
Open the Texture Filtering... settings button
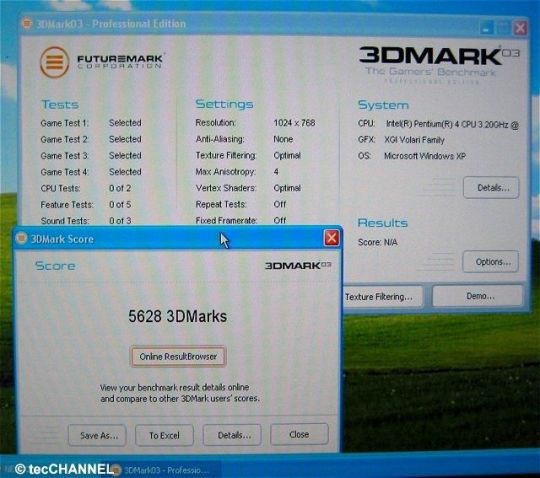382,296
